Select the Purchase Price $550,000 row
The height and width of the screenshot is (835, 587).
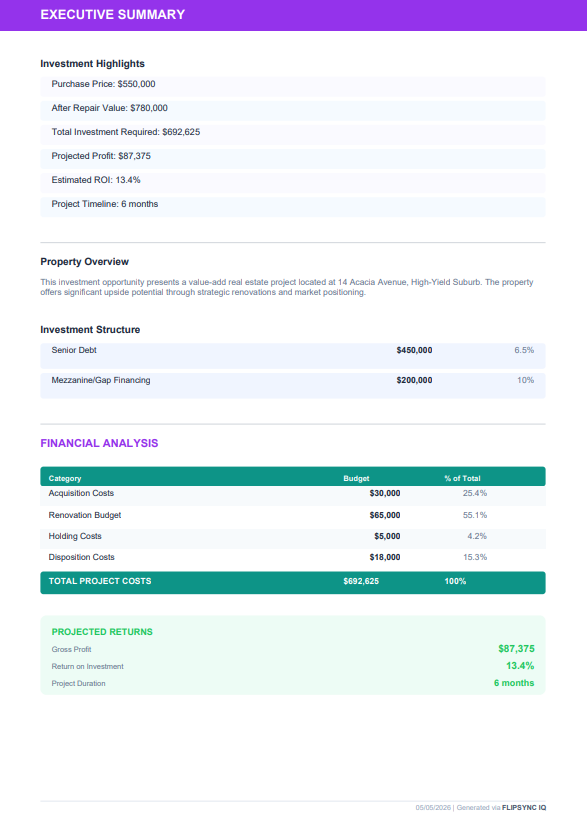coord(293,86)
